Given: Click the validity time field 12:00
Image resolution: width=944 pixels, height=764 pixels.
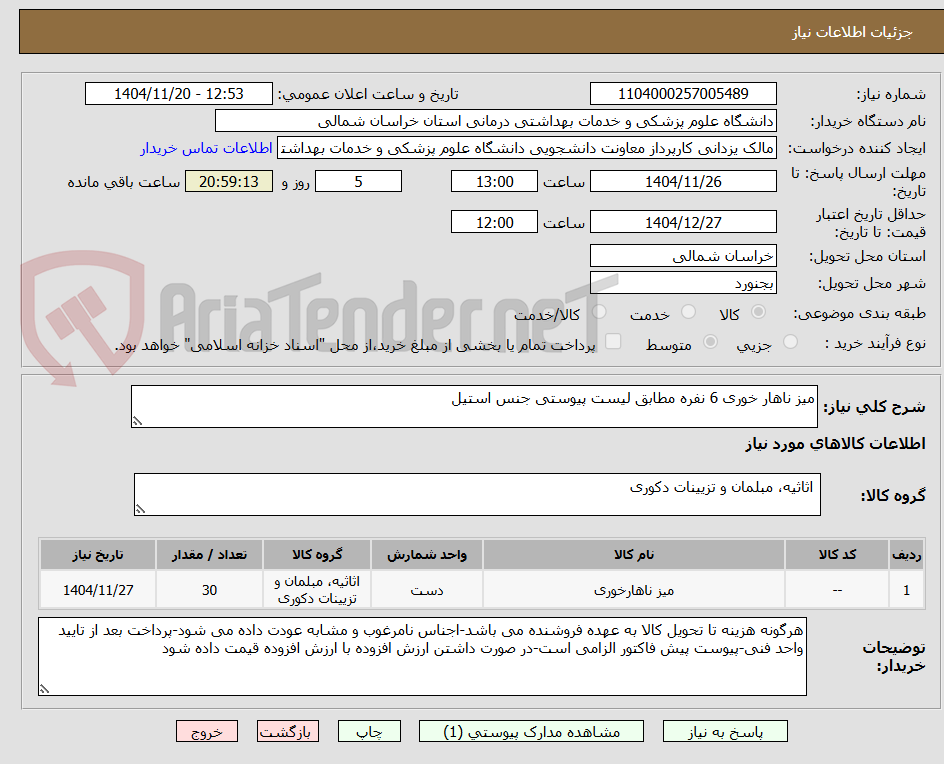Looking at the screenshot, I should point(494,222).
